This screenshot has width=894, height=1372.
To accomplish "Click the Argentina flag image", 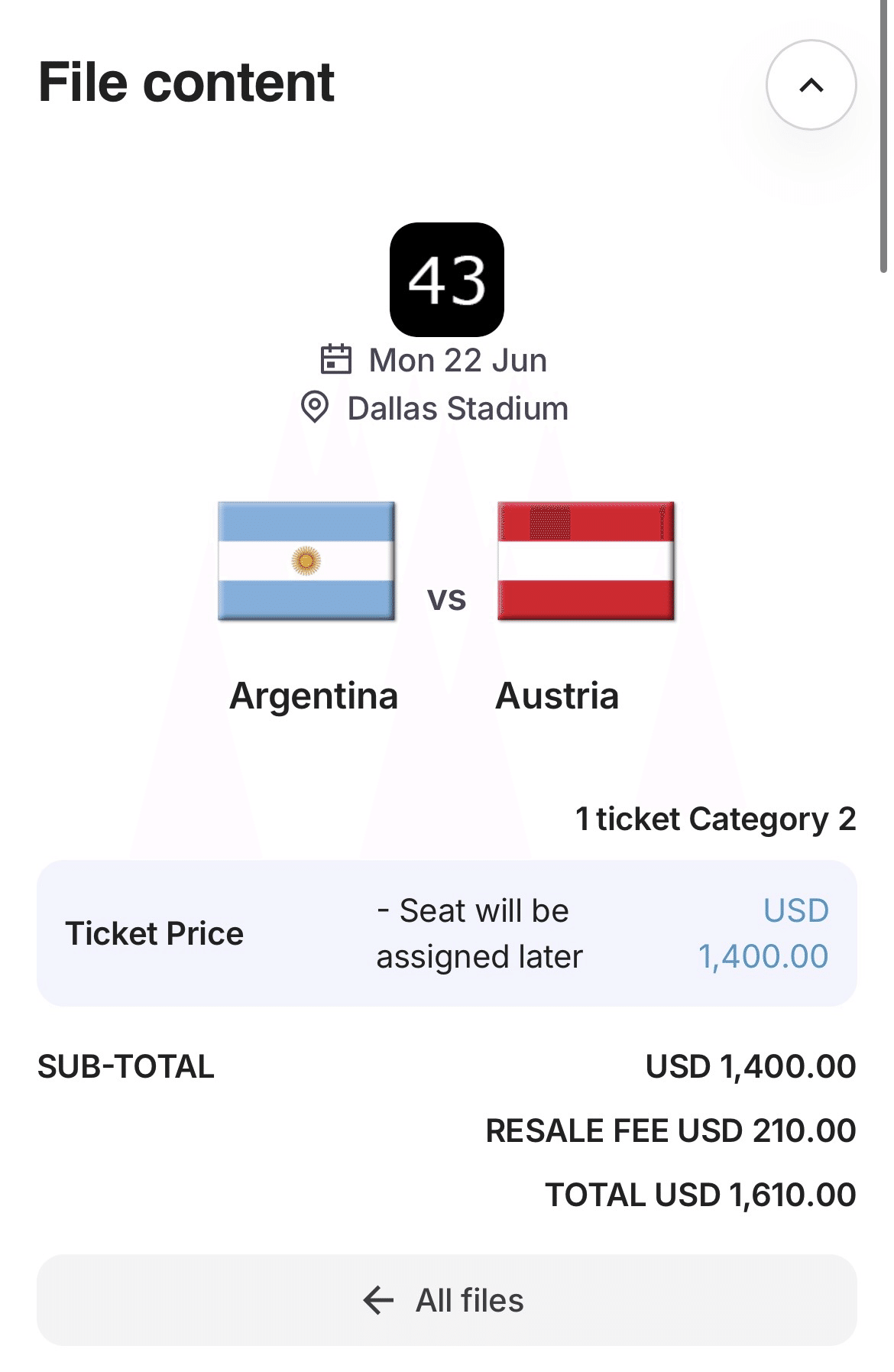I will [306, 560].
